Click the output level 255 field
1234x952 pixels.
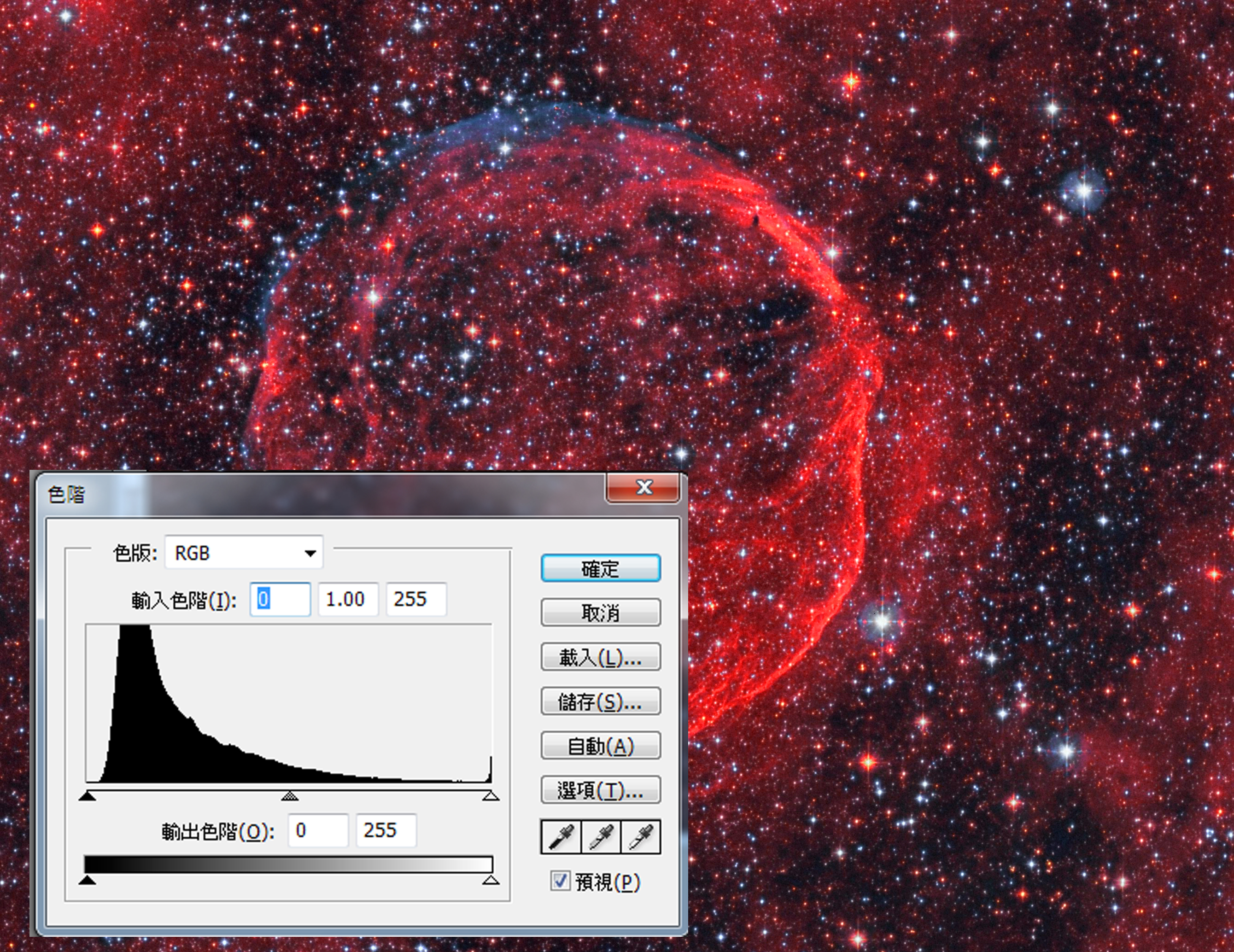(x=386, y=830)
